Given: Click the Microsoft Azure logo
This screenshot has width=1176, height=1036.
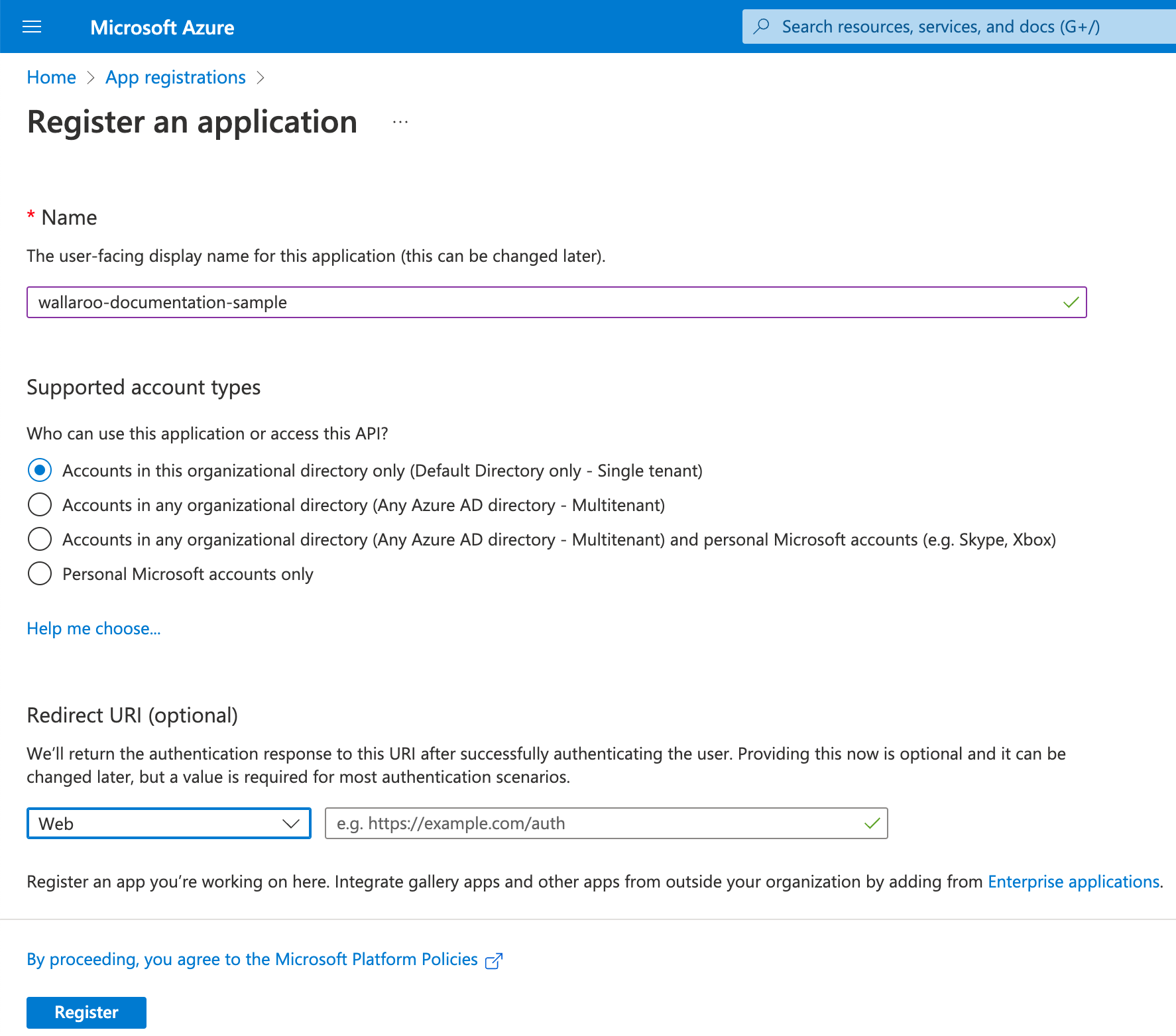Looking at the screenshot, I should pyautogui.click(x=162, y=27).
